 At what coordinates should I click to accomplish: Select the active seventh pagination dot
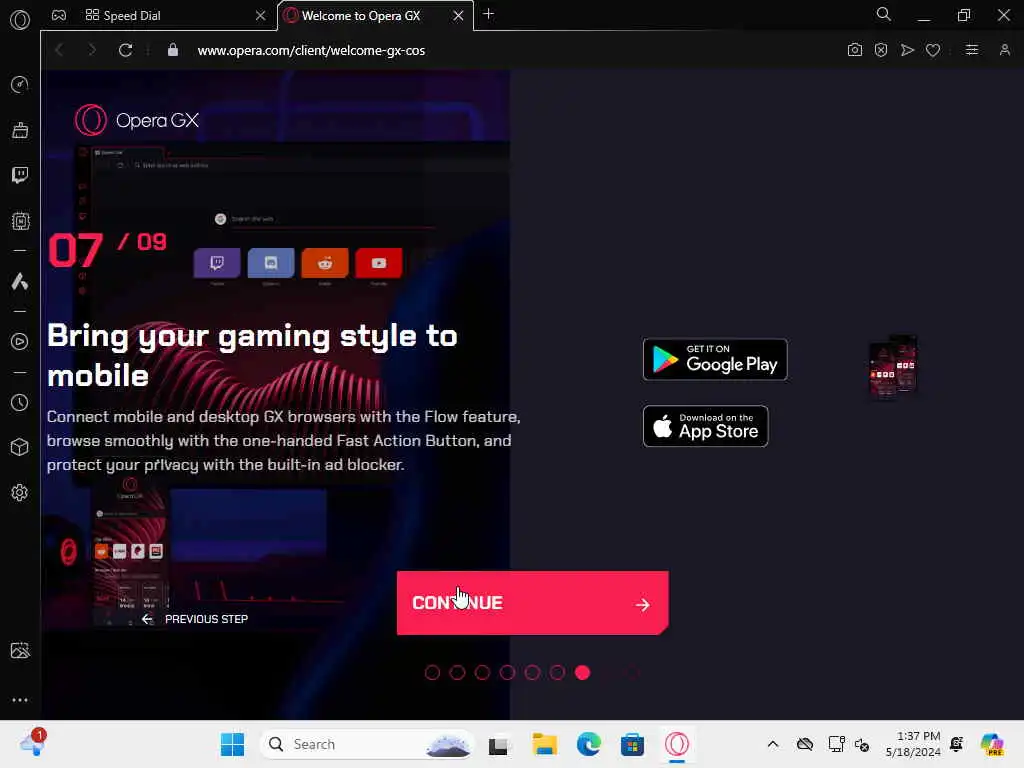583,673
